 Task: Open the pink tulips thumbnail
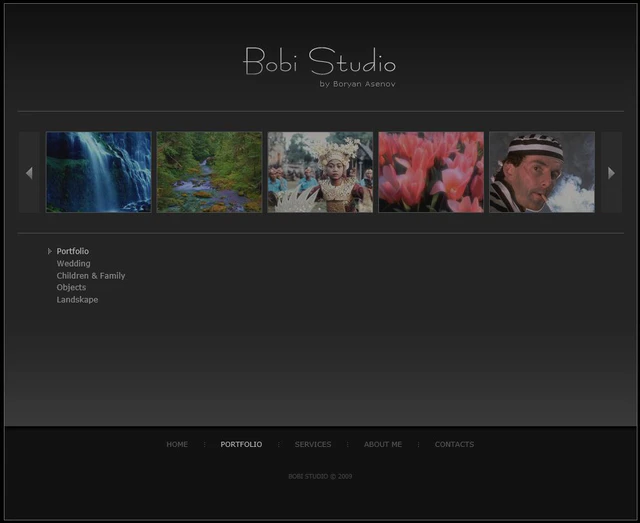pos(431,172)
